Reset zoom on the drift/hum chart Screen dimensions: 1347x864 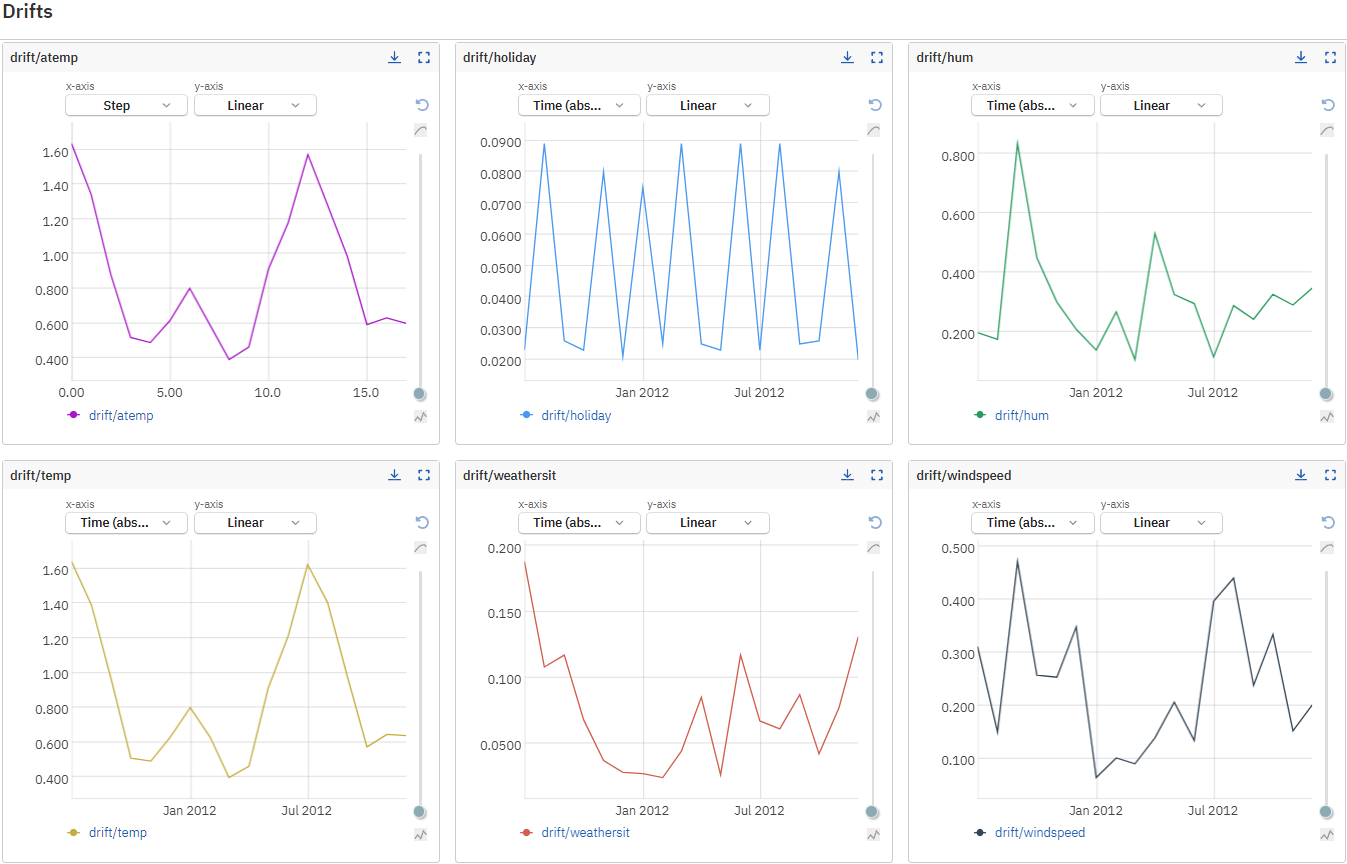(x=1328, y=105)
